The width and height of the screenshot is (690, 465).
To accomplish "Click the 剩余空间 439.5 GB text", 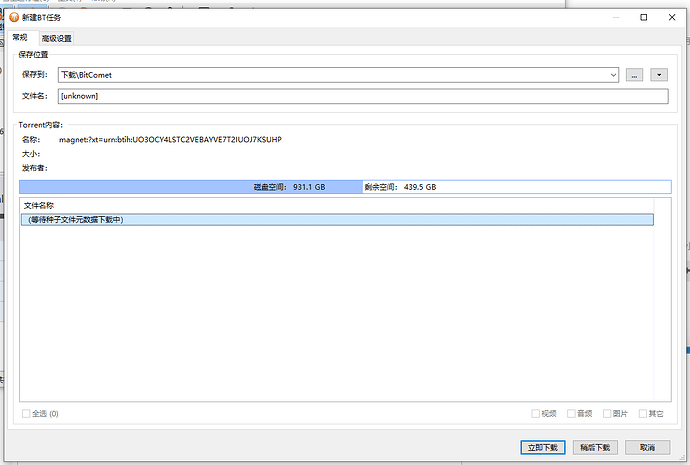I will click(400, 187).
